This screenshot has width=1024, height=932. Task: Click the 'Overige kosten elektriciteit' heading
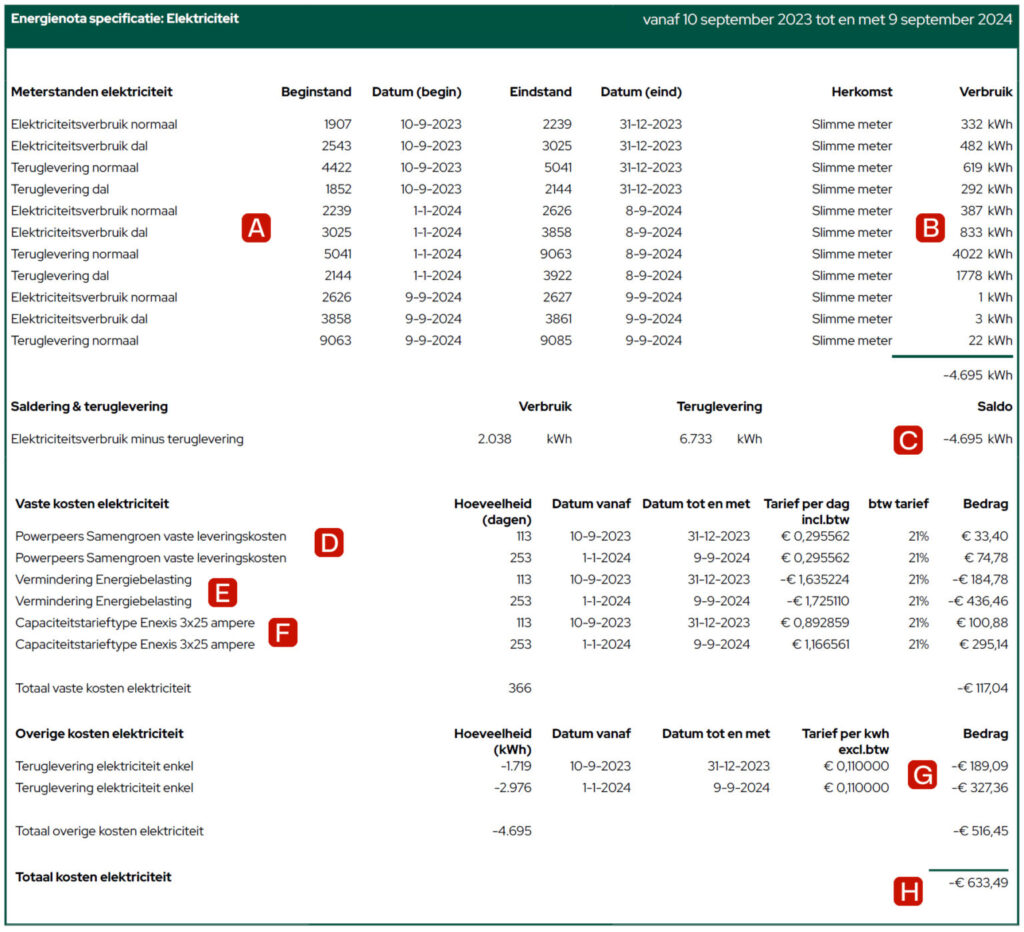coord(98,734)
